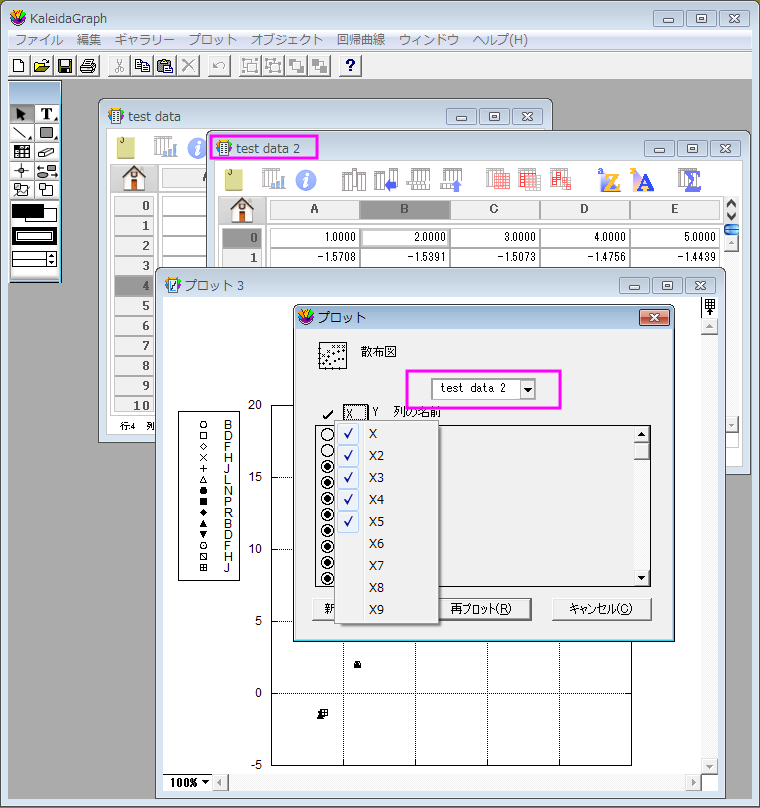The width and height of the screenshot is (760, 808).
Task: Choose X8 in the dropdown list
Action: click(387, 587)
